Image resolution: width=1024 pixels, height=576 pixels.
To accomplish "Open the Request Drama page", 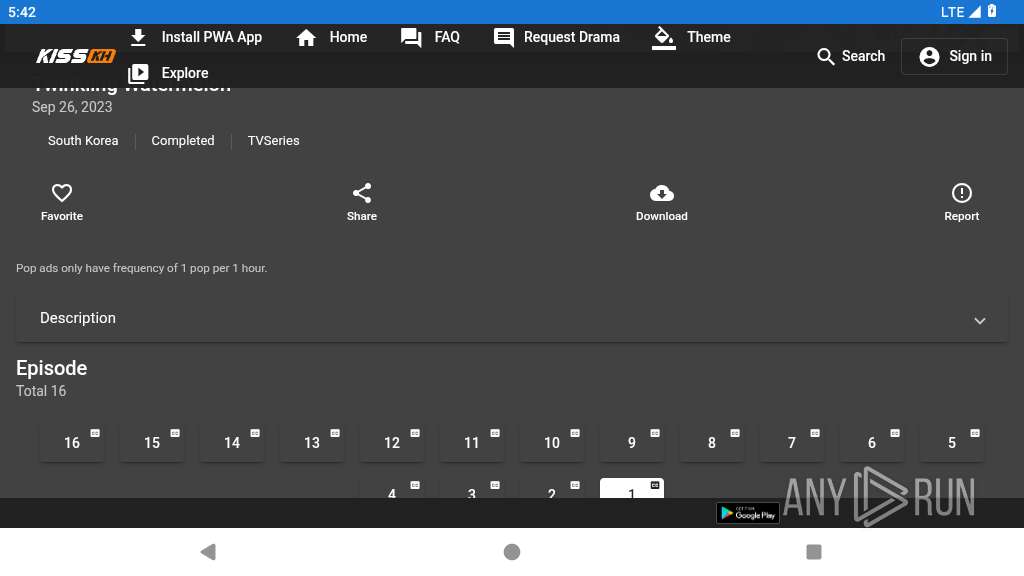I will pyautogui.click(x=557, y=37).
